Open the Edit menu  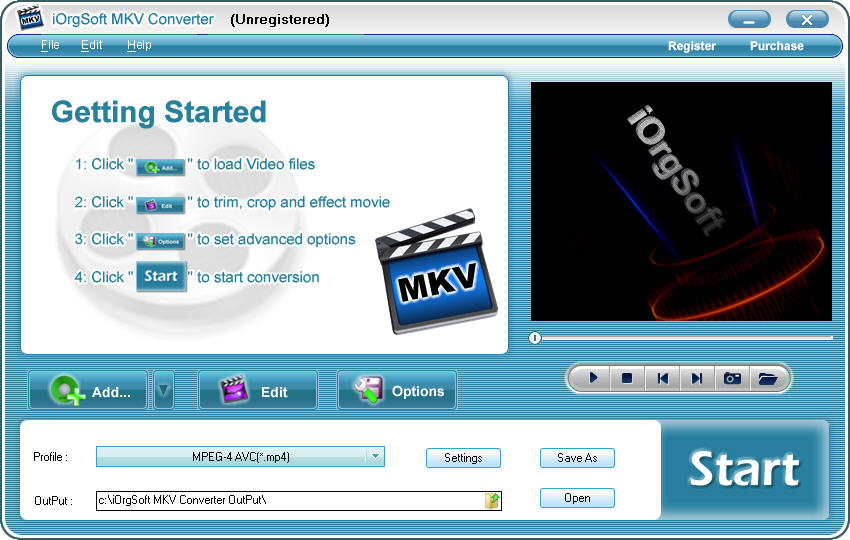[x=92, y=45]
